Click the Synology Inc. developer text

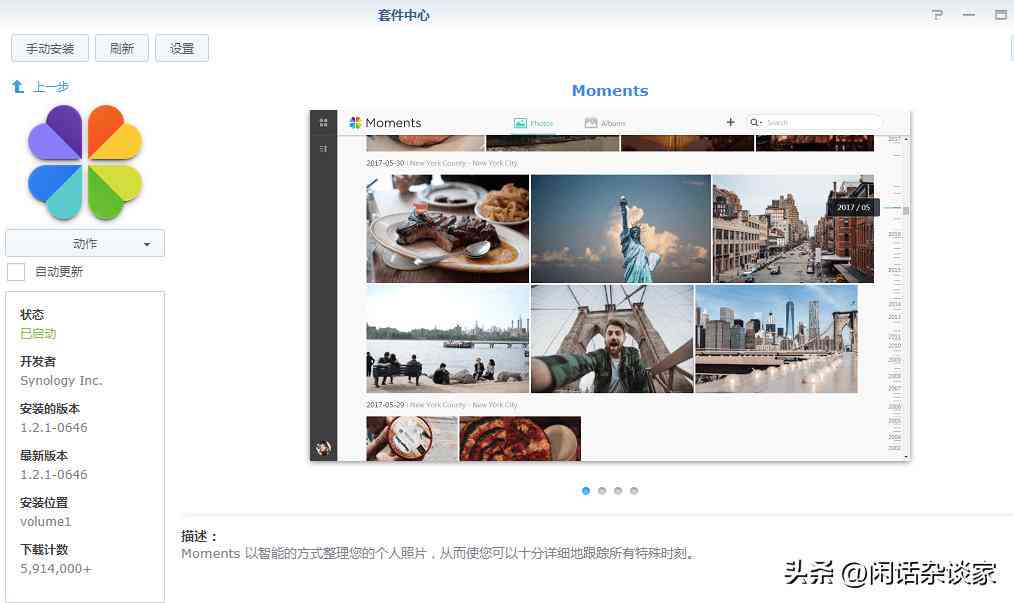(61, 380)
